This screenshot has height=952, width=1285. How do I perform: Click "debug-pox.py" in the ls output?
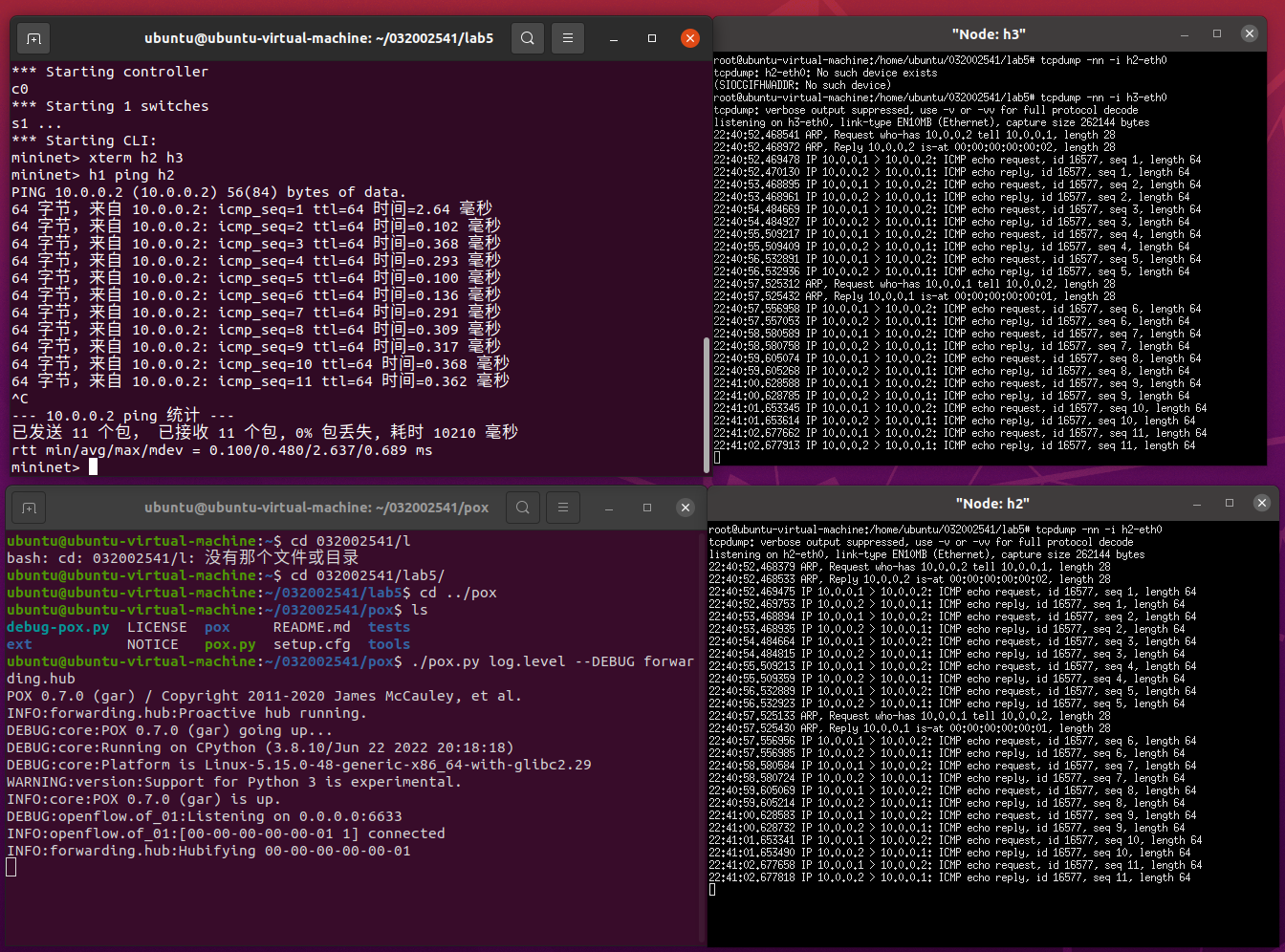[x=58, y=627]
